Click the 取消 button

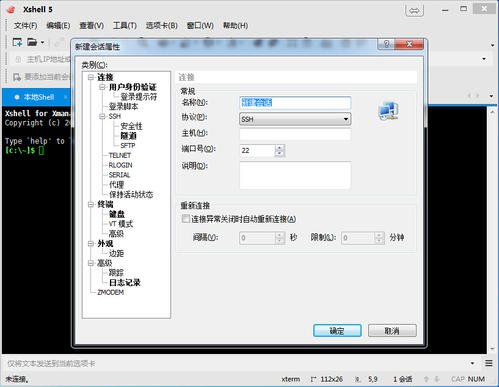(x=392, y=331)
